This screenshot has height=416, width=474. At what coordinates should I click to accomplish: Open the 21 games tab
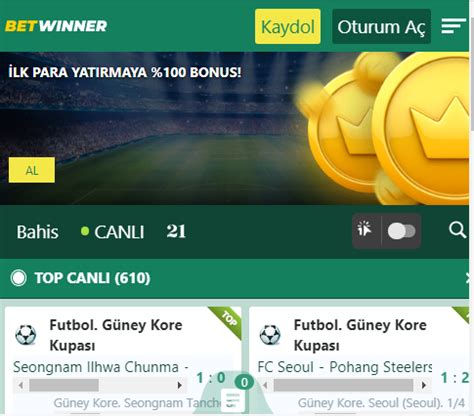[176, 231]
